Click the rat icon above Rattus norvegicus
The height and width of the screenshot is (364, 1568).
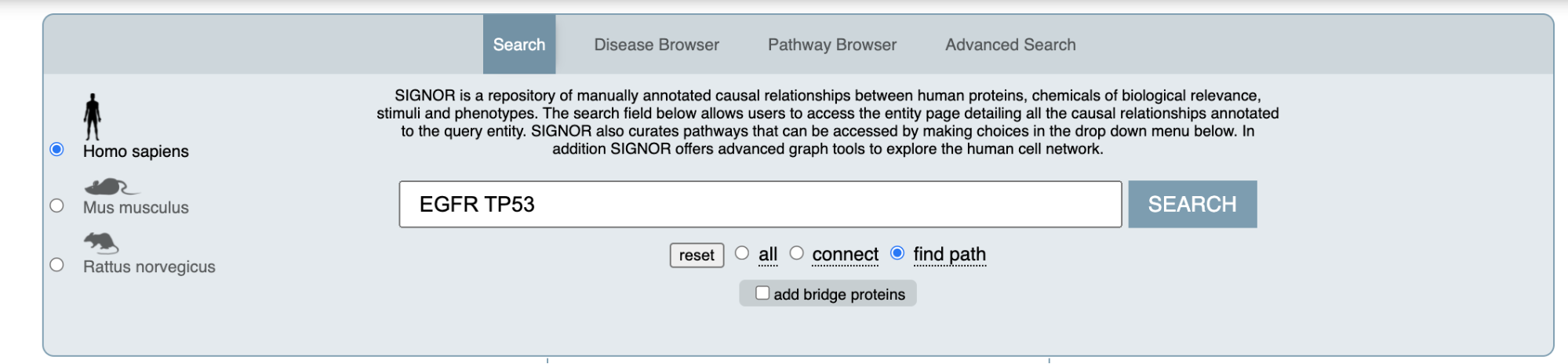[x=100, y=242]
